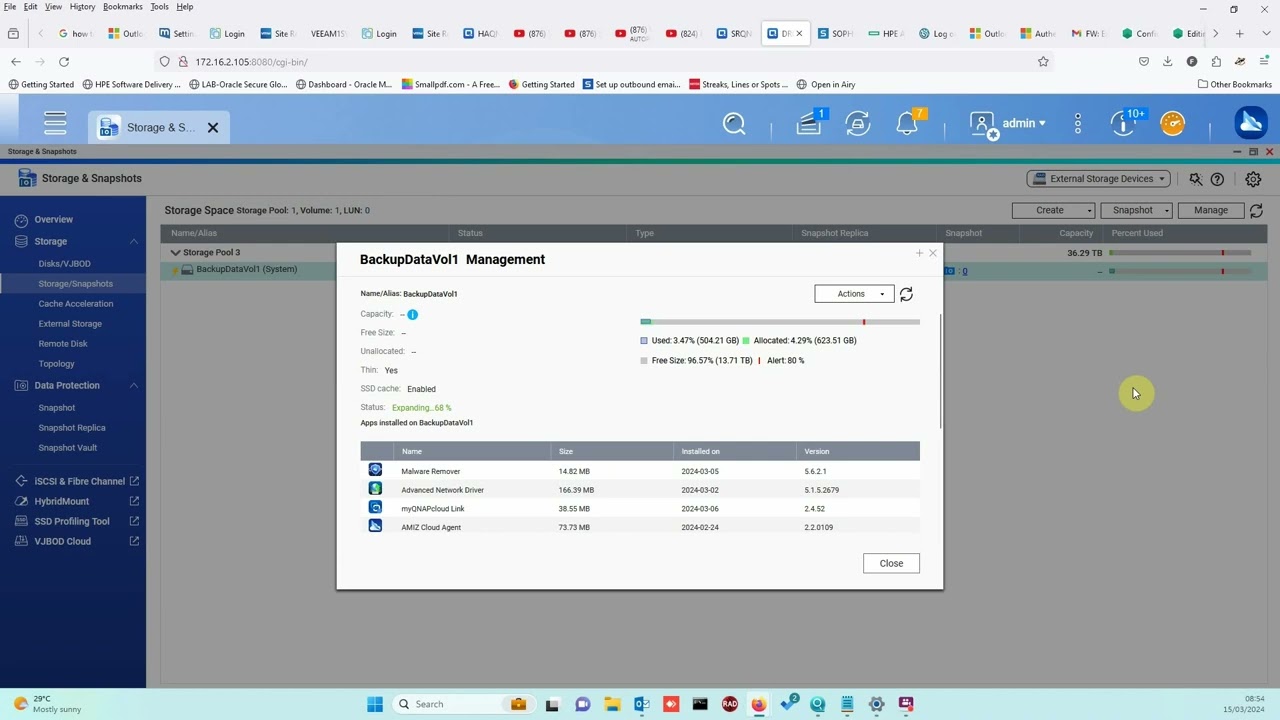Open the notifications bell
Screen dimensions: 1280x720
tap(907, 123)
